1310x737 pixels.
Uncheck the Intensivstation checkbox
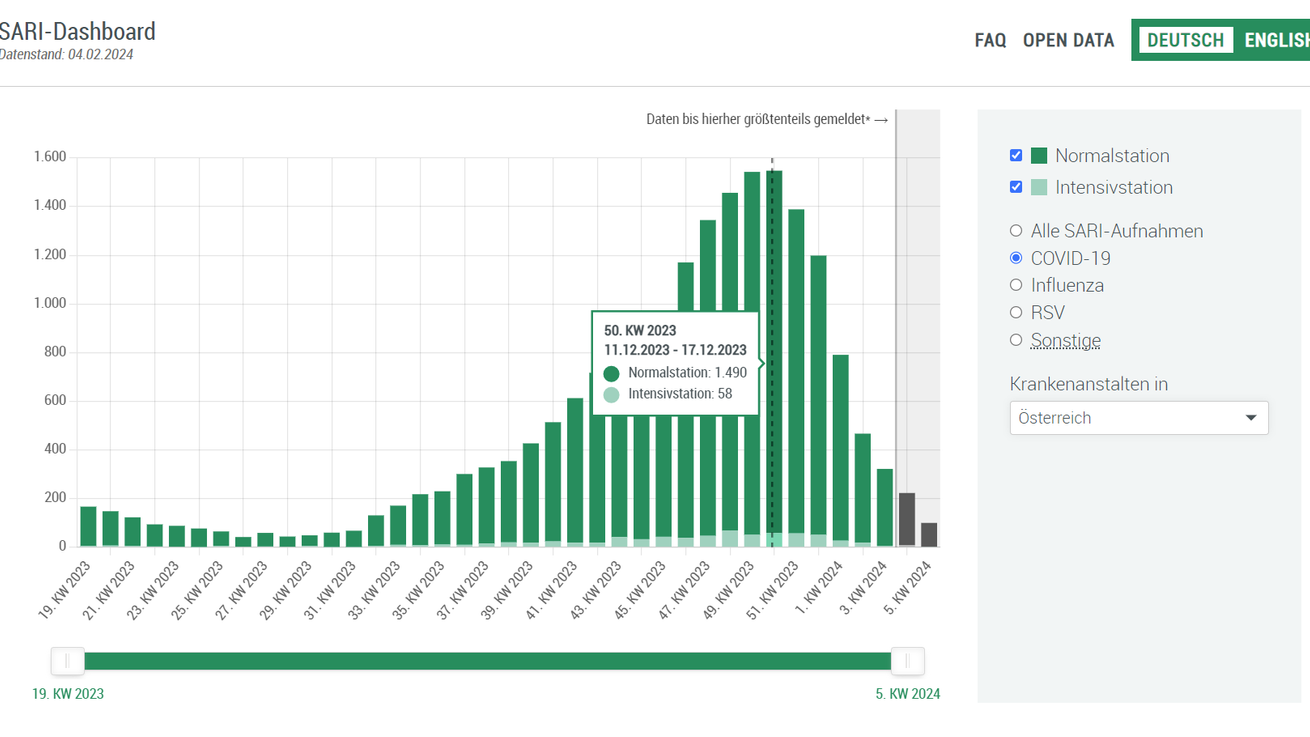point(1016,187)
